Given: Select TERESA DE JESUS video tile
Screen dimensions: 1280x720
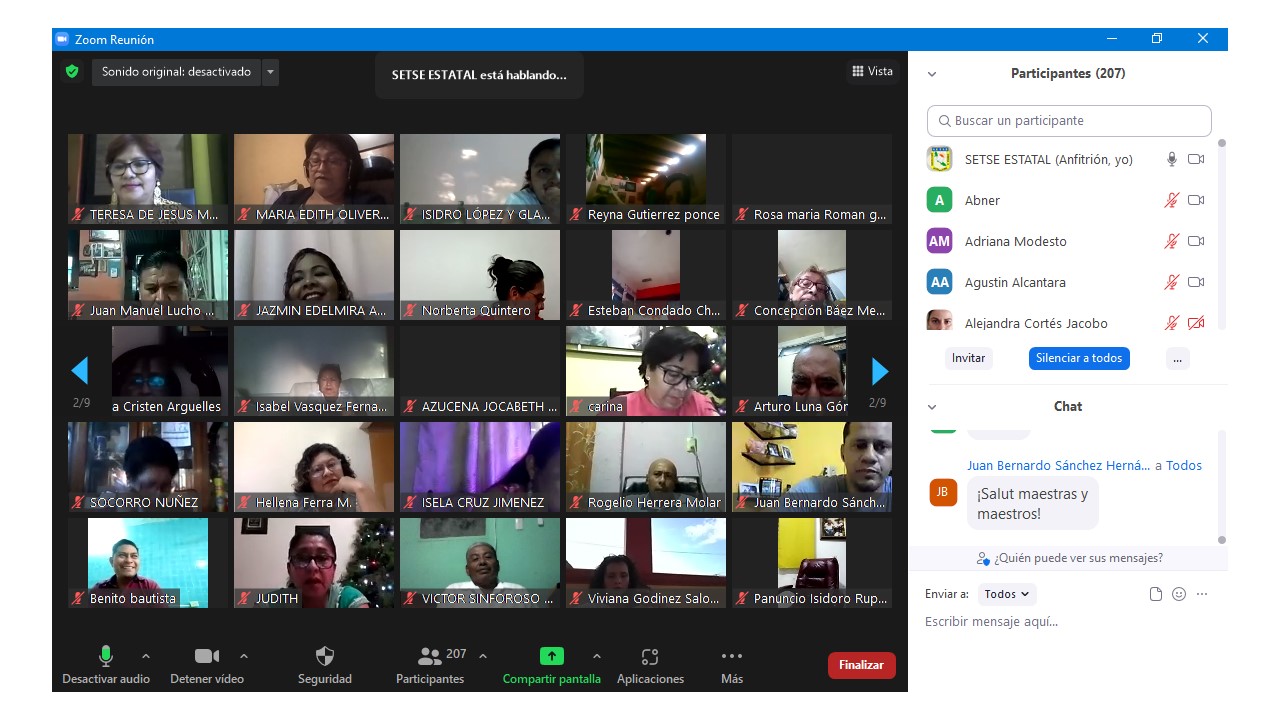Looking at the screenshot, I should click(148, 179).
